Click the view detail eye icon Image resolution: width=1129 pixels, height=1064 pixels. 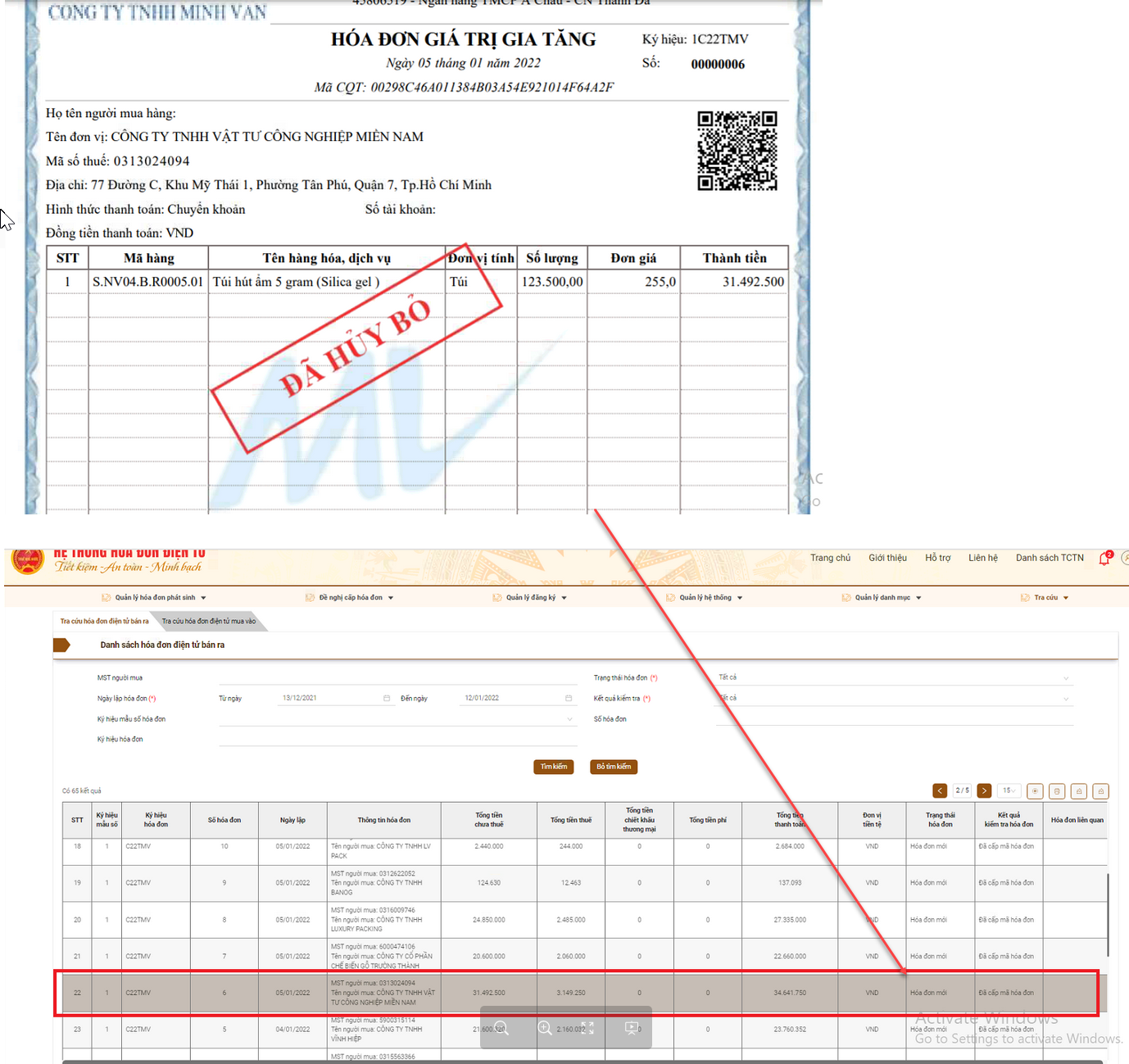[1036, 791]
